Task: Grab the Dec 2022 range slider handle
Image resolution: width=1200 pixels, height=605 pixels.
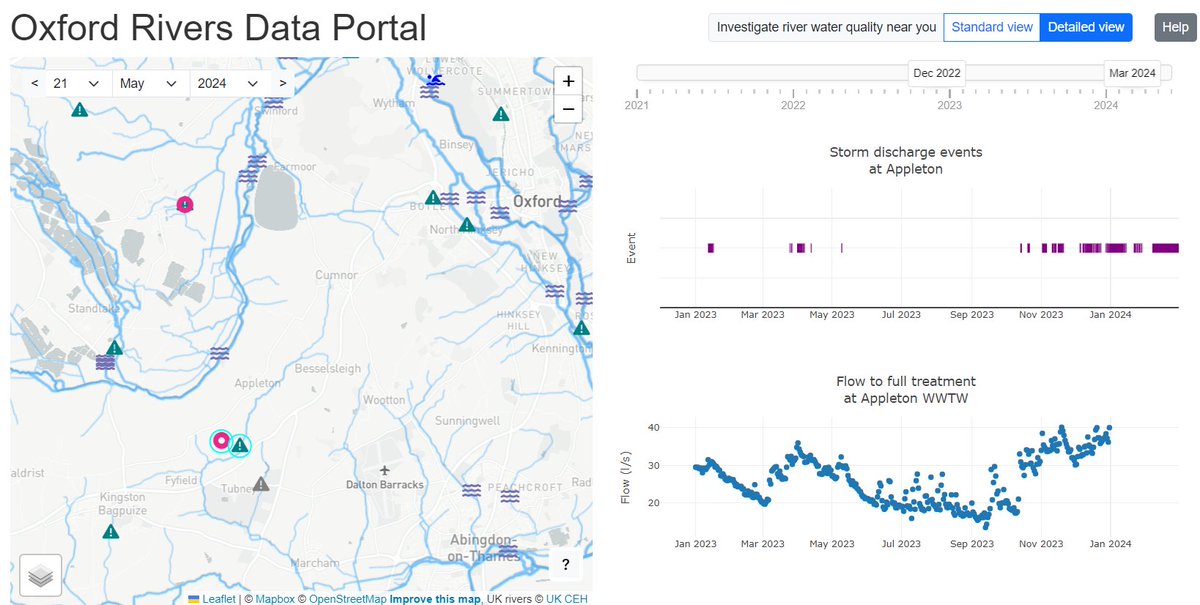Action: [x=937, y=73]
